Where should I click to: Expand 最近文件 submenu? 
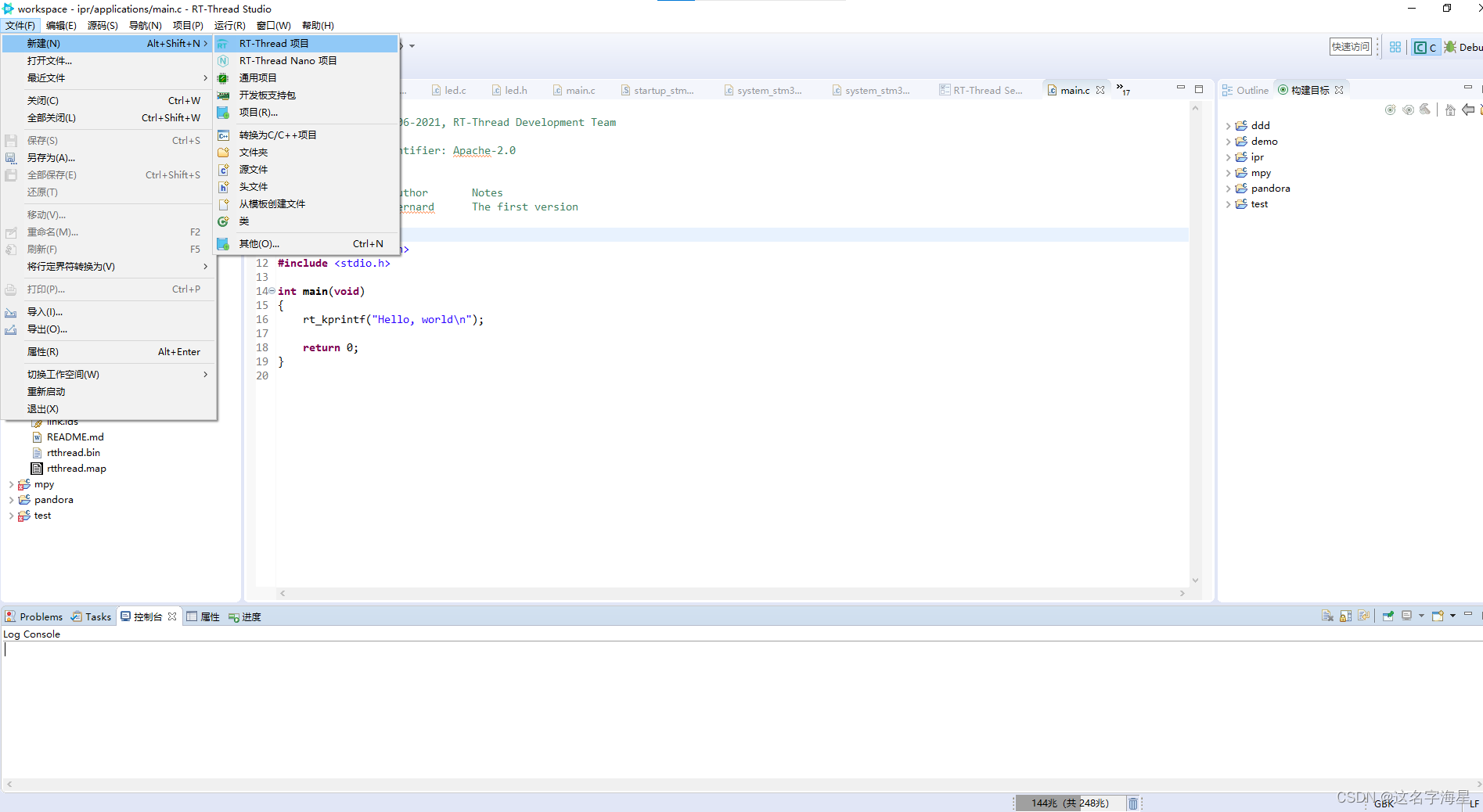[108, 78]
